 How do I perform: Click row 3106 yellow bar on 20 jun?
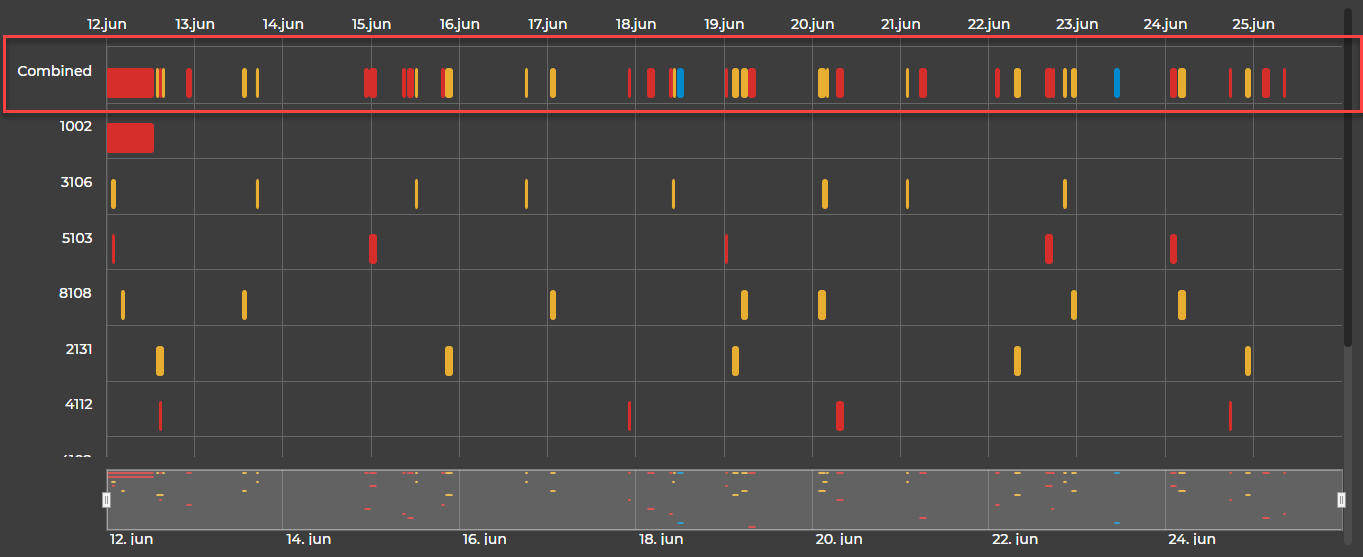click(825, 193)
